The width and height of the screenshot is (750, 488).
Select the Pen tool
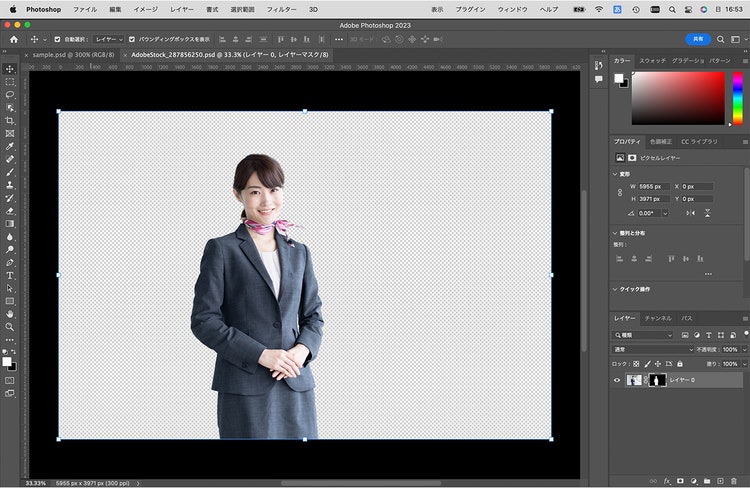coord(10,263)
